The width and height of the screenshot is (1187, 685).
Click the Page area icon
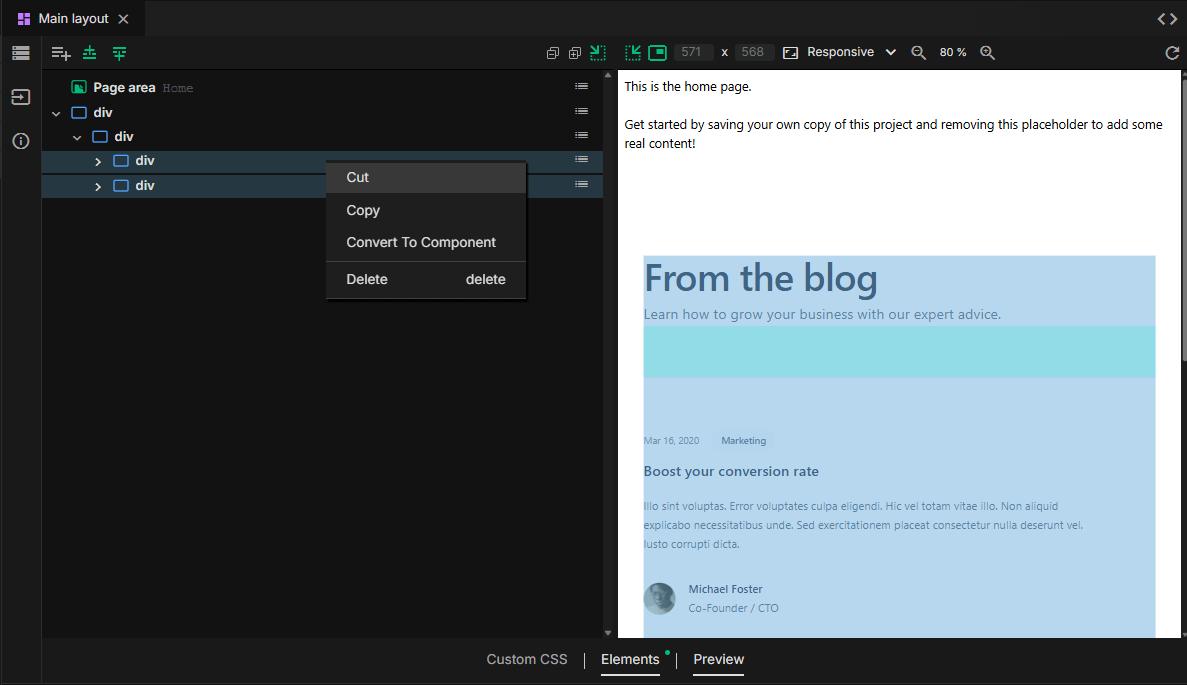(x=79, y=87)
